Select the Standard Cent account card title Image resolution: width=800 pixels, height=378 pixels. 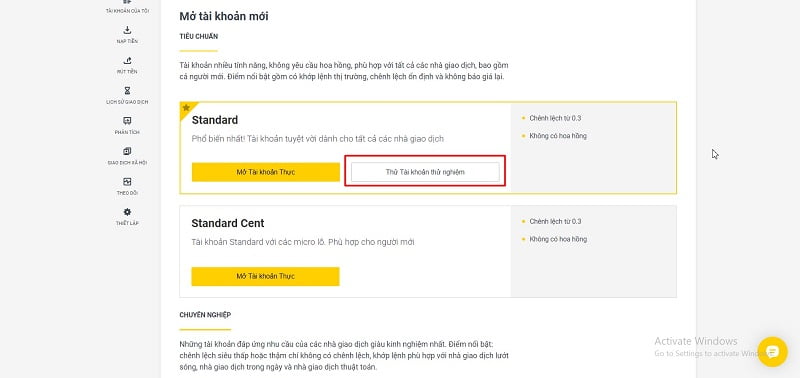228,223
